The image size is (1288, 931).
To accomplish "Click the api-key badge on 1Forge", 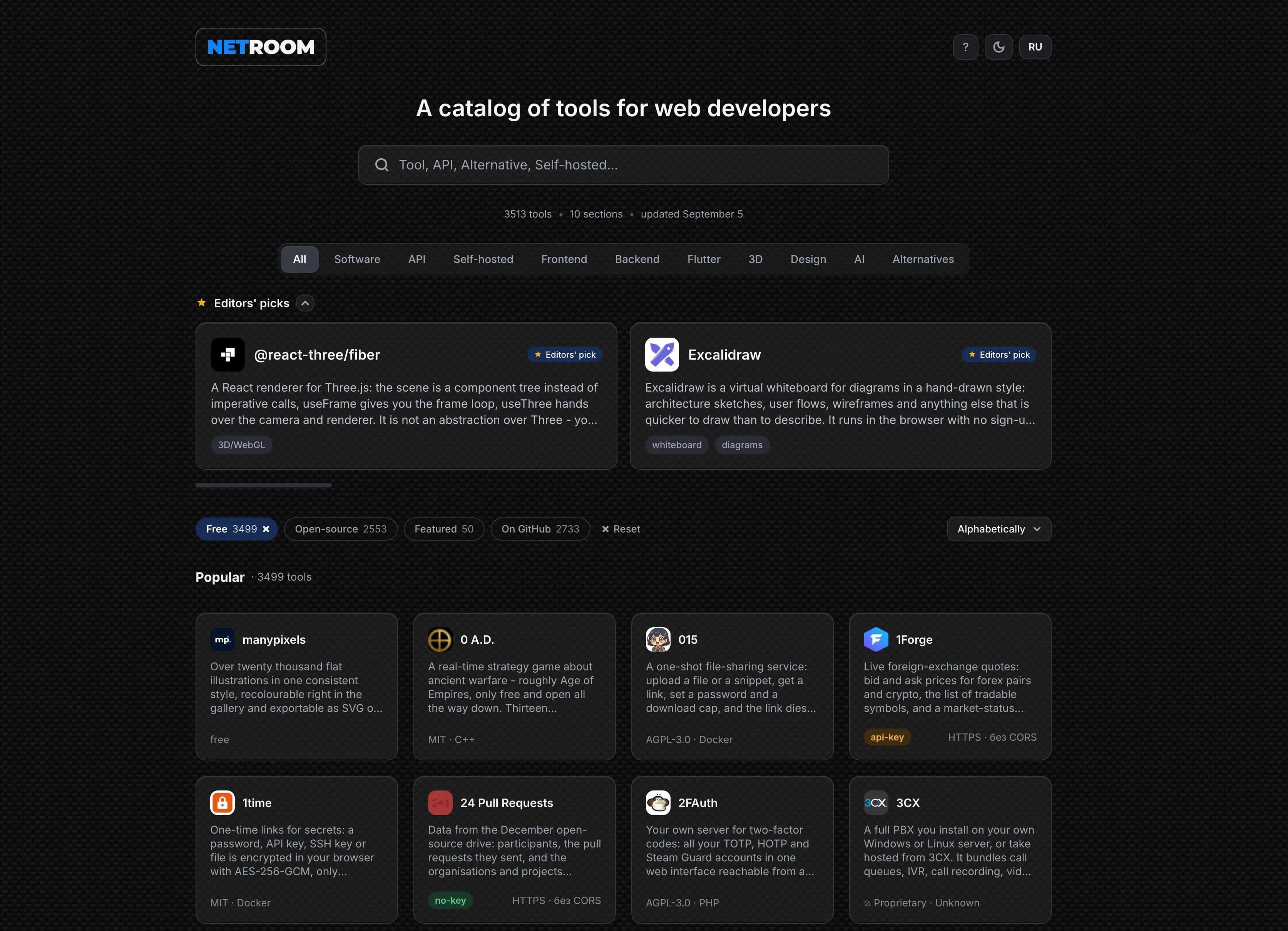I will click(x=887, y=737).
